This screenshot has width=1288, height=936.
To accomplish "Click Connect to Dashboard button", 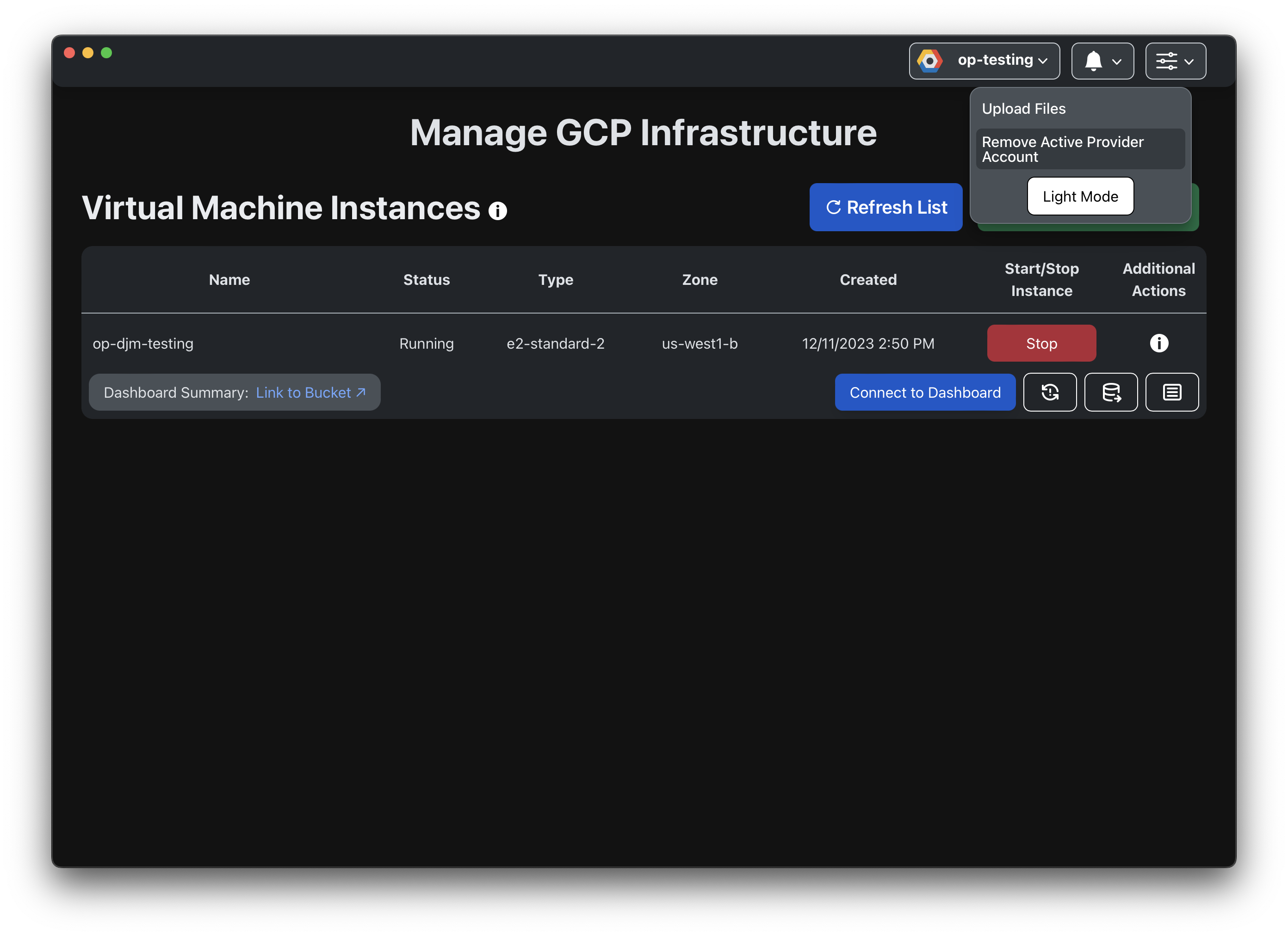I will click(x=924, y=392).
